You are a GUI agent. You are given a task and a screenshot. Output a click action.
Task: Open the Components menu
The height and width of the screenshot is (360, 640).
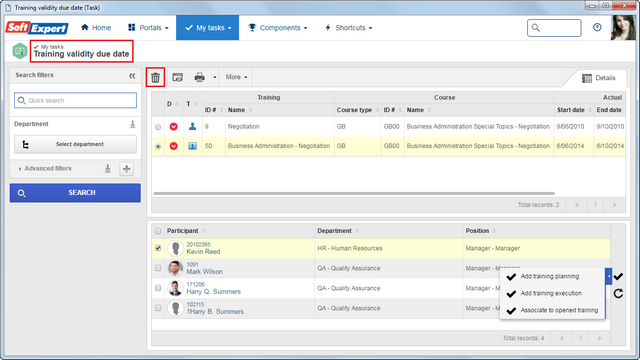(278, 28)
